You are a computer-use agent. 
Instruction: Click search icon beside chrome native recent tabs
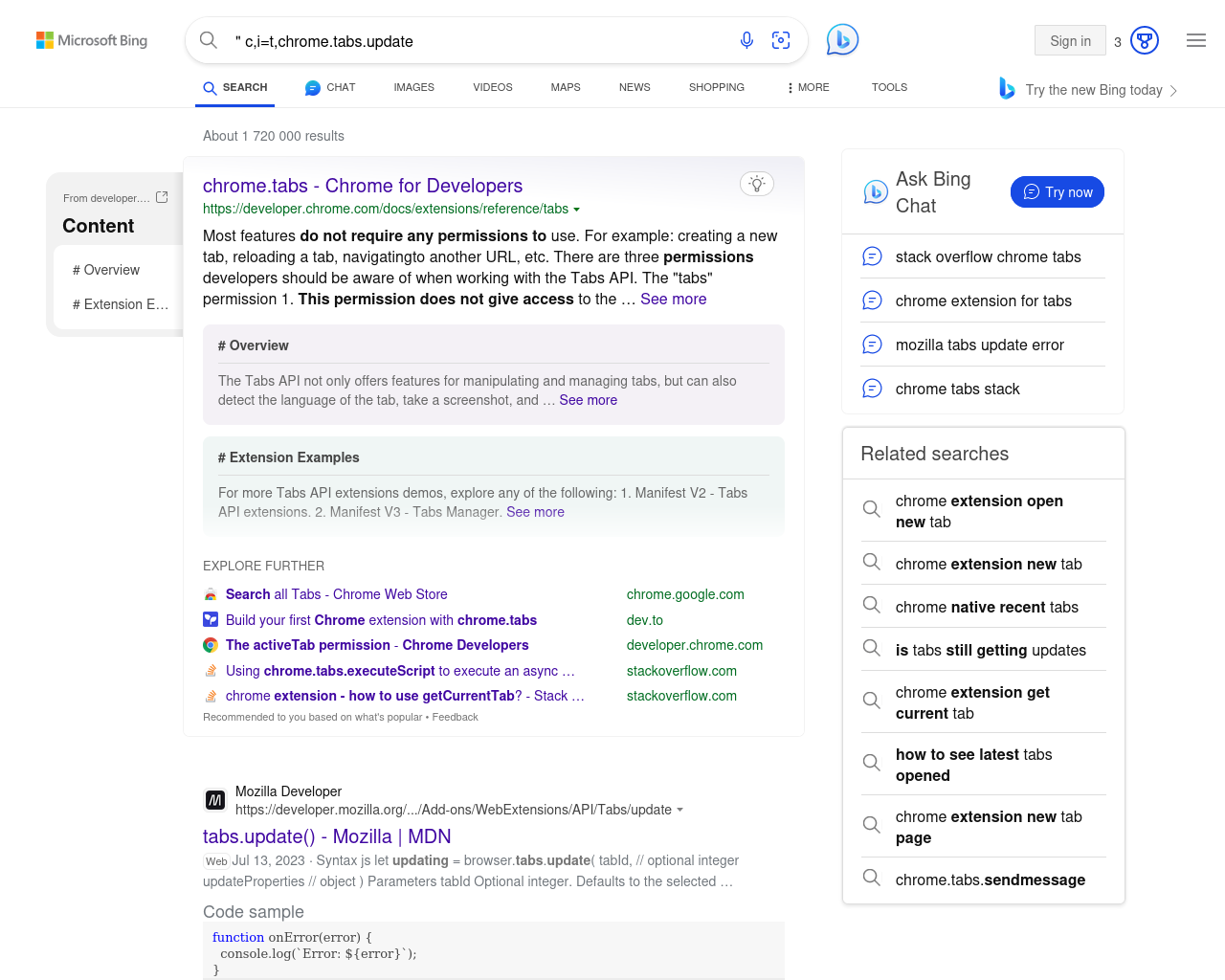(872, 605)
